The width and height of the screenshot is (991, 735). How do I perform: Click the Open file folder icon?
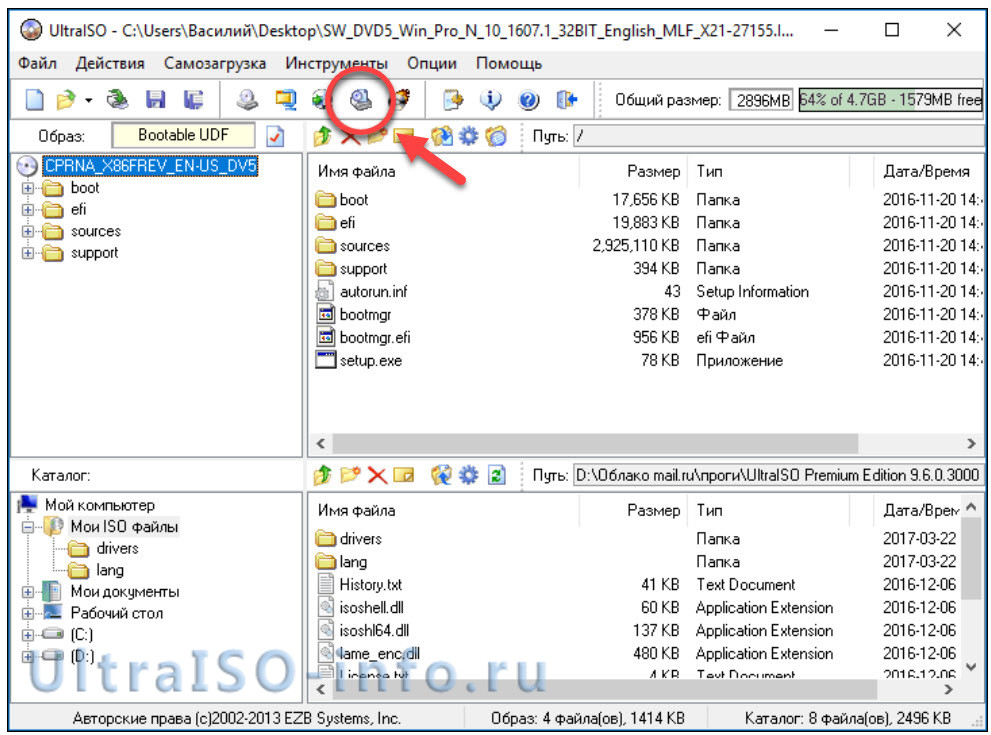click(66, 100)
